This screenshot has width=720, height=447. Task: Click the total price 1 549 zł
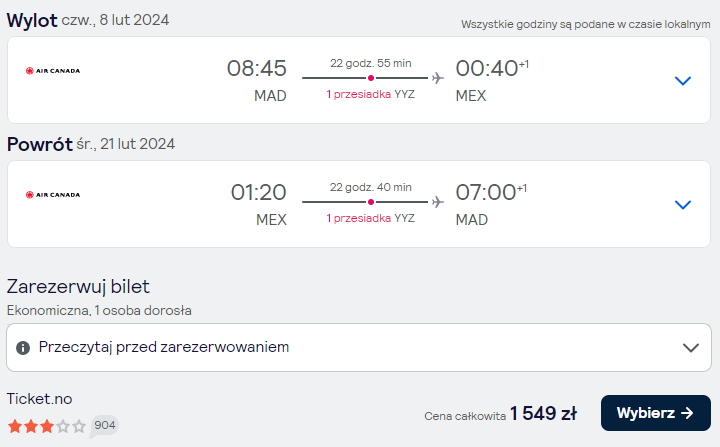tap(543, 413)
